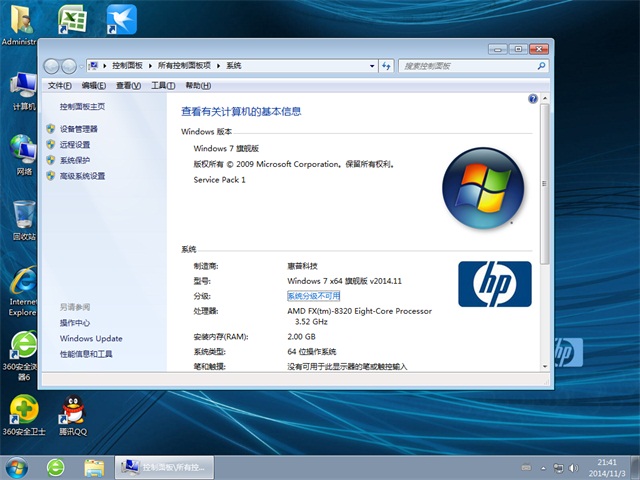This screenshot has height=480, width=640.
Task: Open the Excel shortcut on desktop
Action: (71, 20)
